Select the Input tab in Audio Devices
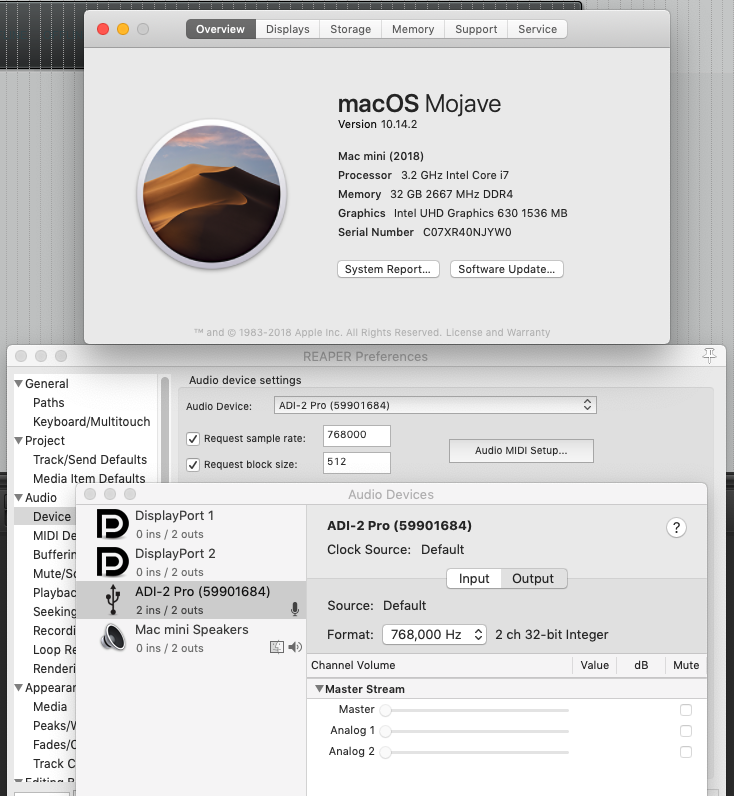Viewport: 734px width, 796px height. pyautogui.click(x=474, y=579)
